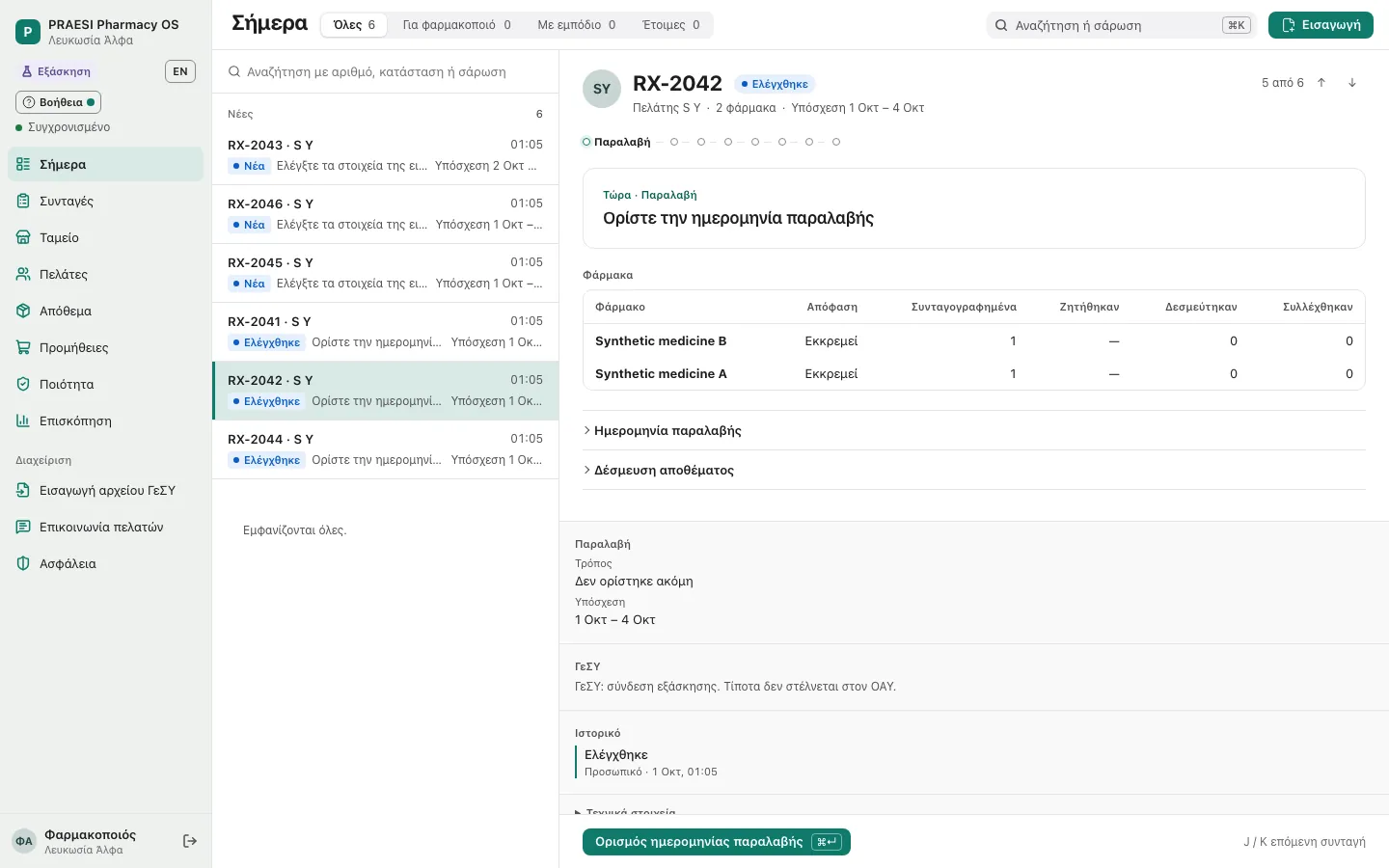Open Επικοινωνία πελατών
Viewport: 1389px width, 868px height.
[106, 527]
